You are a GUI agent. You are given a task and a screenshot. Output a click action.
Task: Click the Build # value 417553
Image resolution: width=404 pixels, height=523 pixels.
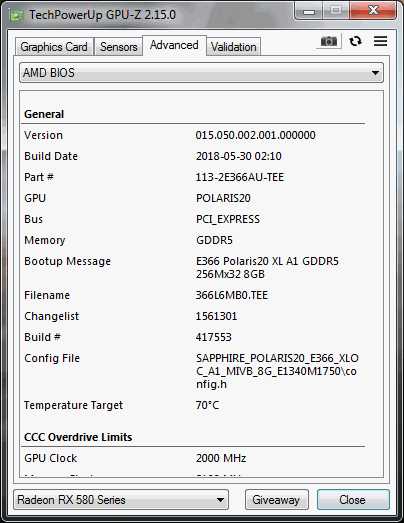click(x=214, y=338)
